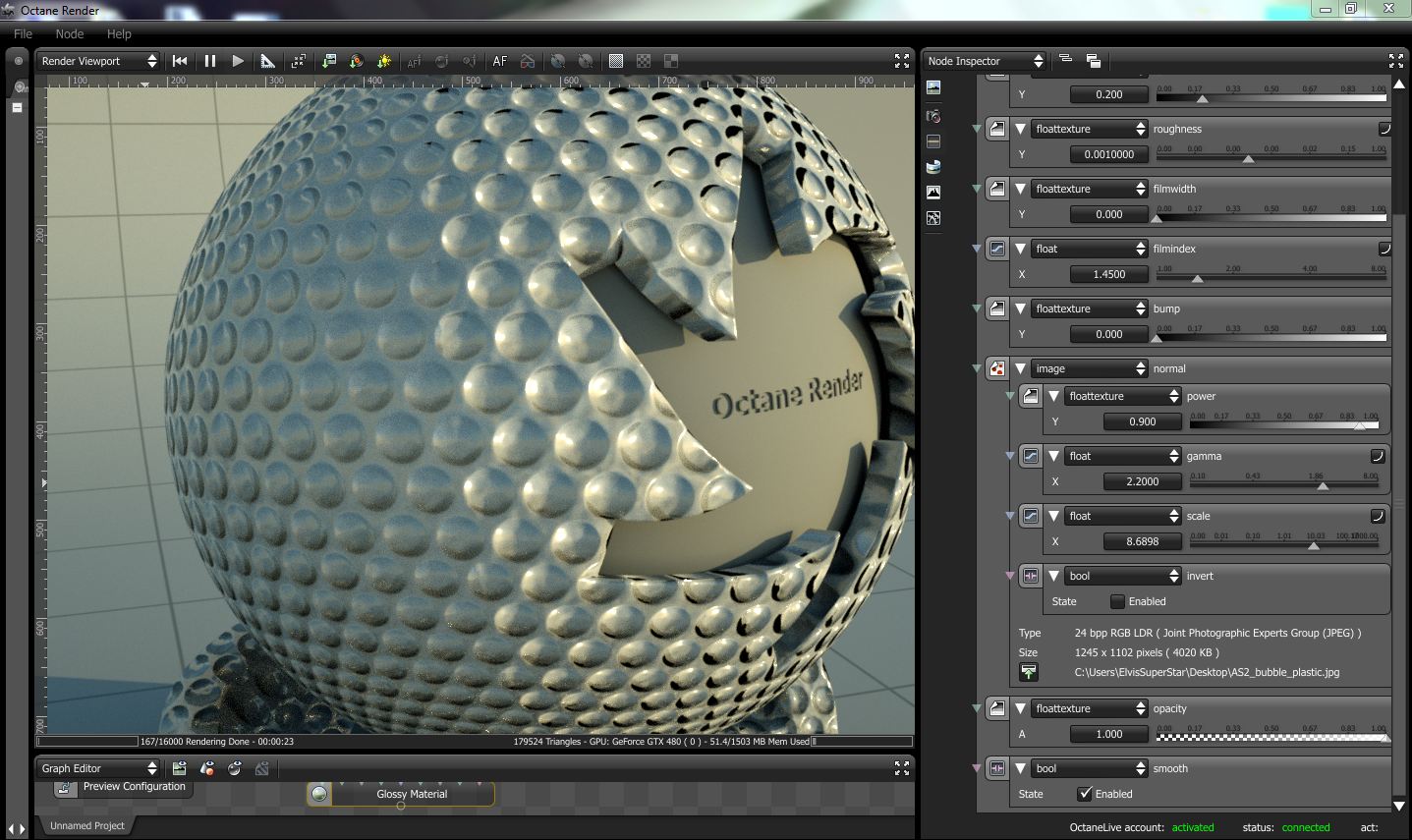Viewport: 1412px width, 840px height.
Task: Select the Preview Configuration node
Action: tap(123, 787)
